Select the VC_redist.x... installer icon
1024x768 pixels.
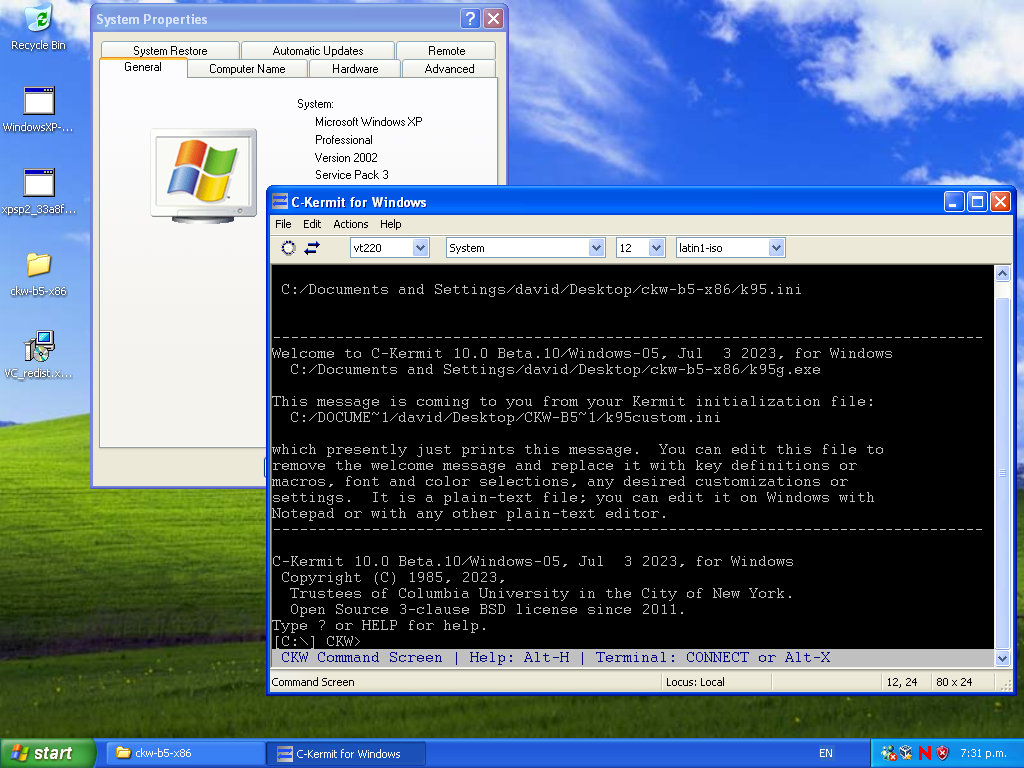39,356
